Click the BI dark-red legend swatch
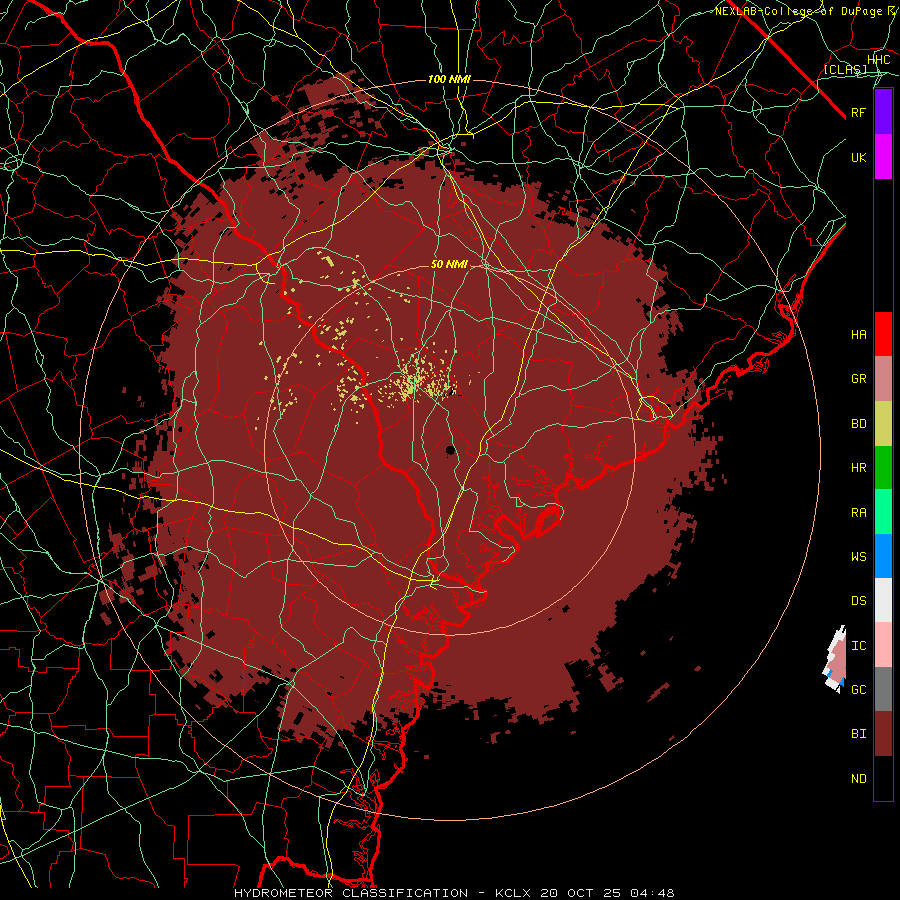Image resolution: width=900 pixels, height=900 pixels. coord(883,734)
